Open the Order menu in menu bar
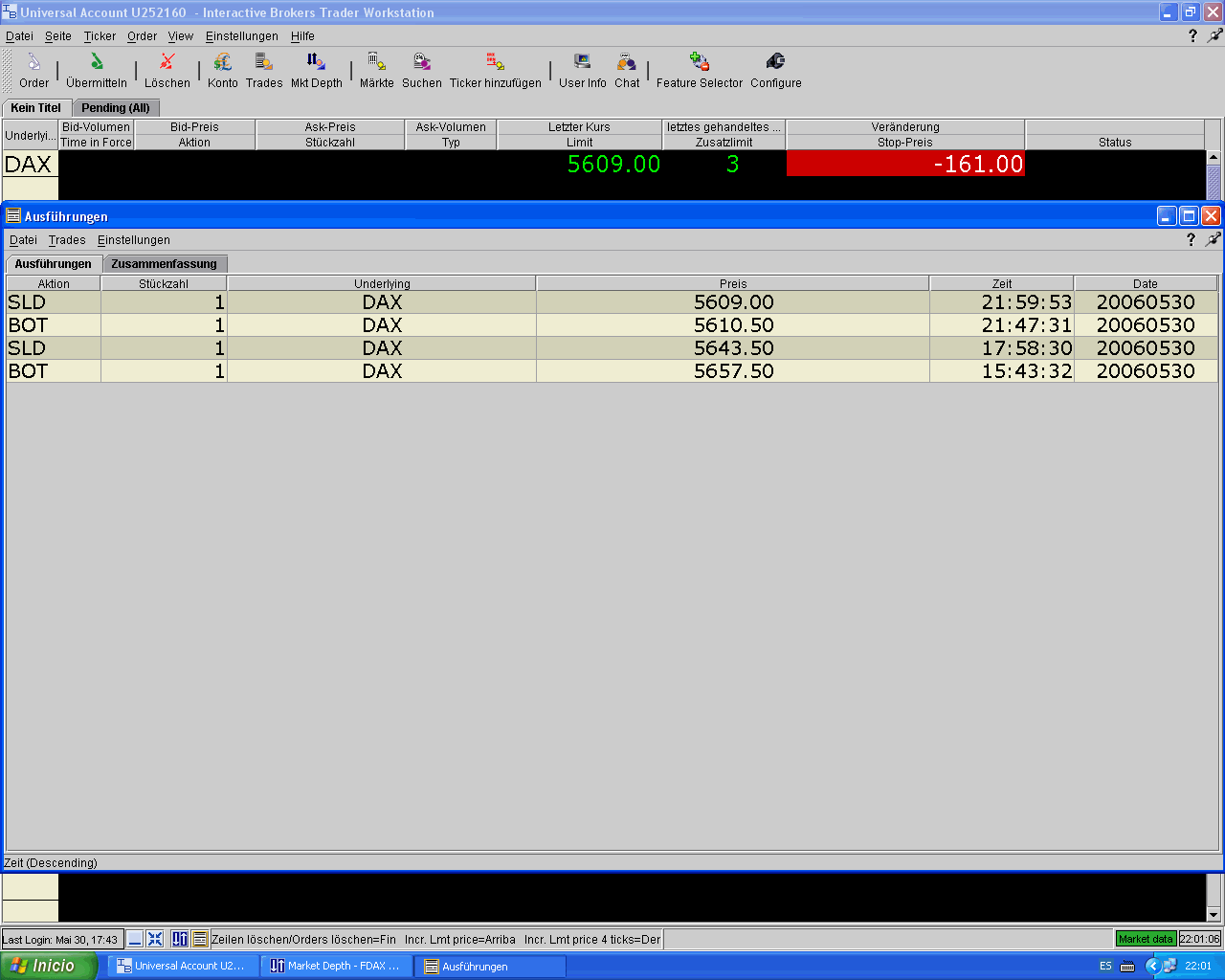 click(142, 36)
